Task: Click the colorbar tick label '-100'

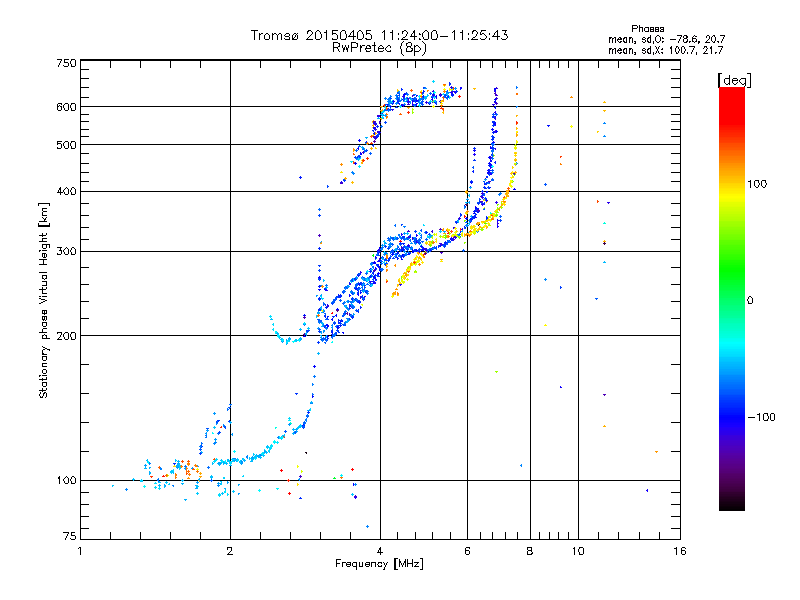Action: 761,417
